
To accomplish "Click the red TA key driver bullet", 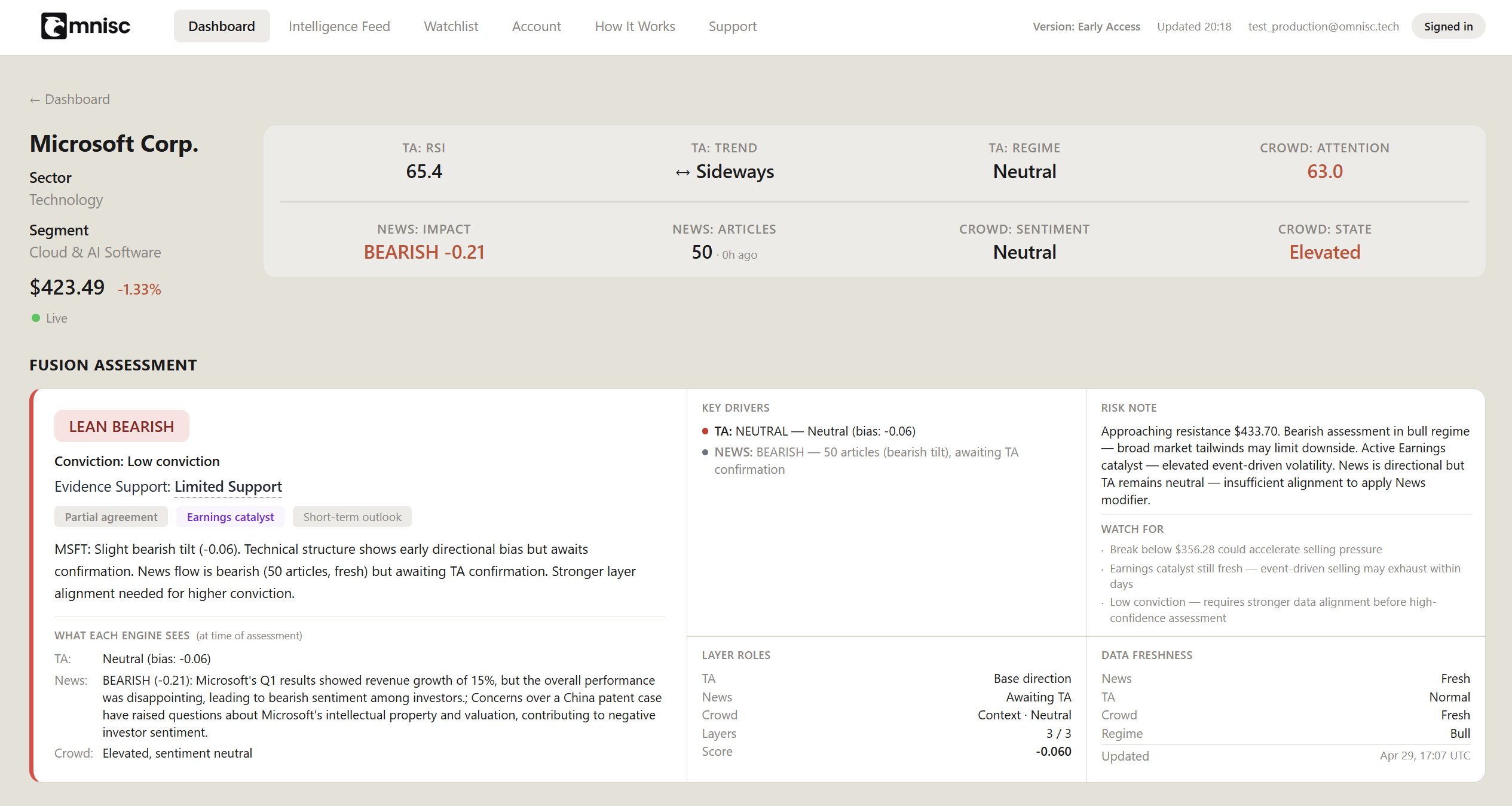I will tap(705, 431).
